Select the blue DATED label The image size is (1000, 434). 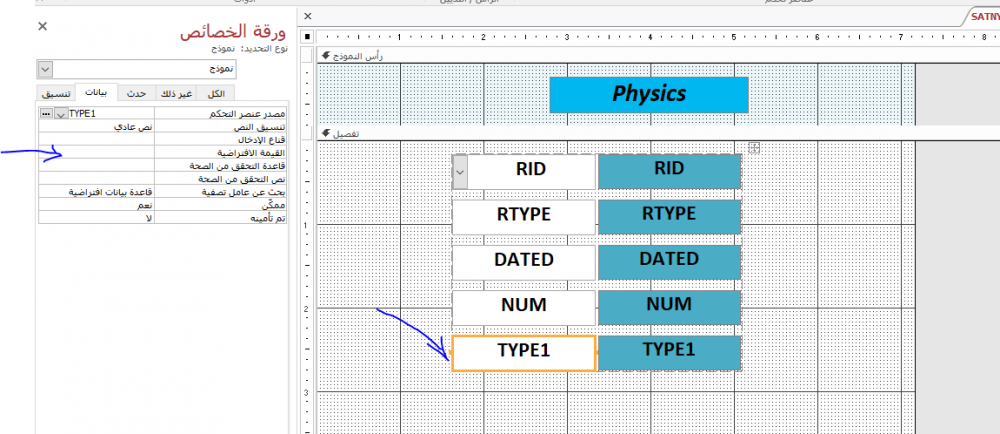click(x=670, y=262)
